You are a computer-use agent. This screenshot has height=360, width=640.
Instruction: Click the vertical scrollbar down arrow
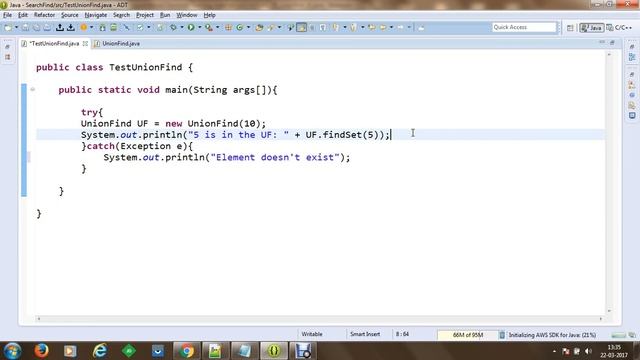pyautogui.click(x=609, y=311)
